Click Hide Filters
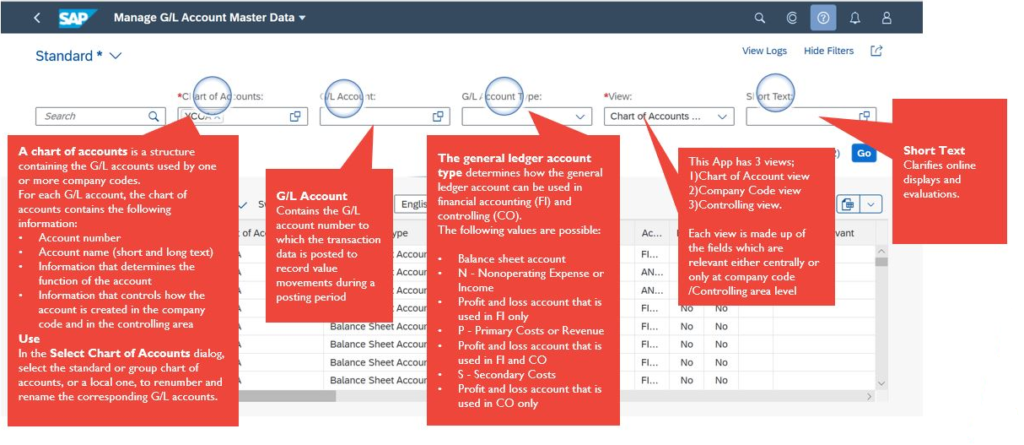 click(828, 51)
